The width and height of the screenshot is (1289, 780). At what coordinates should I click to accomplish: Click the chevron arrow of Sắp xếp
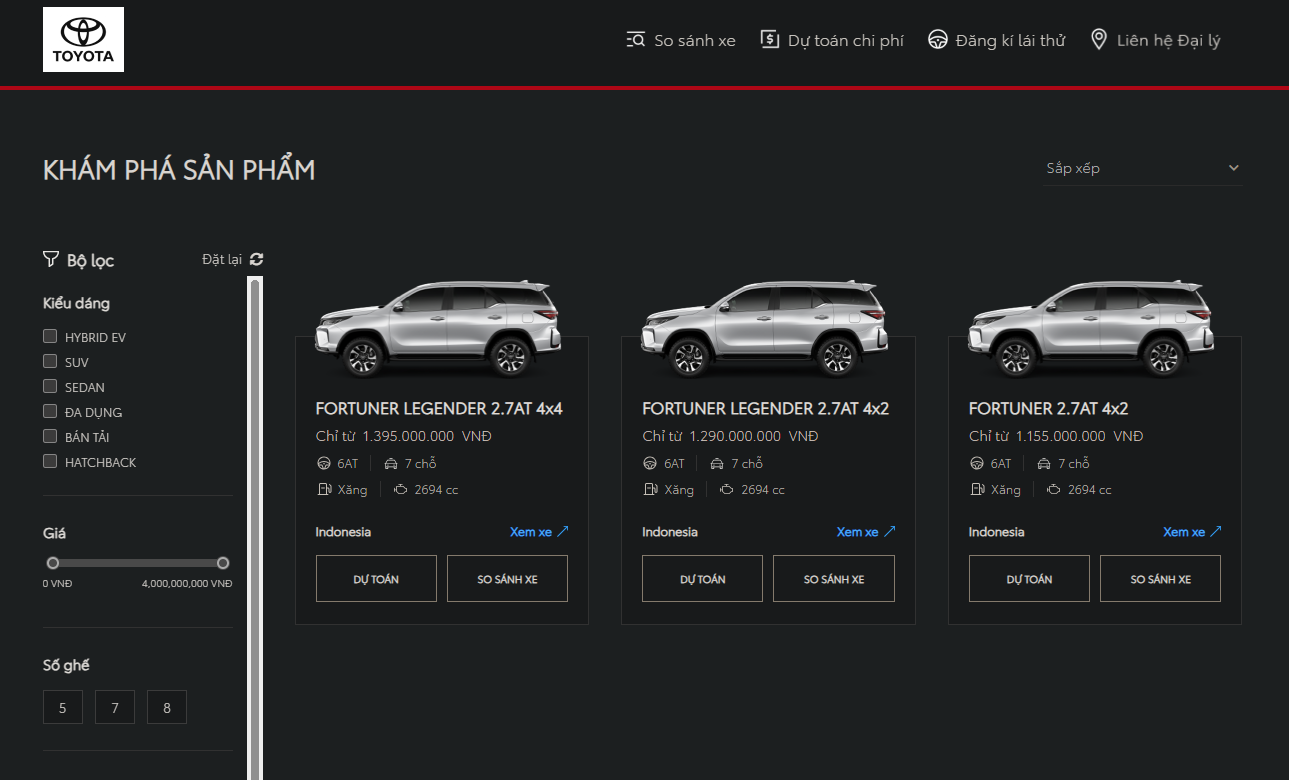click(x=1234, y=168)
